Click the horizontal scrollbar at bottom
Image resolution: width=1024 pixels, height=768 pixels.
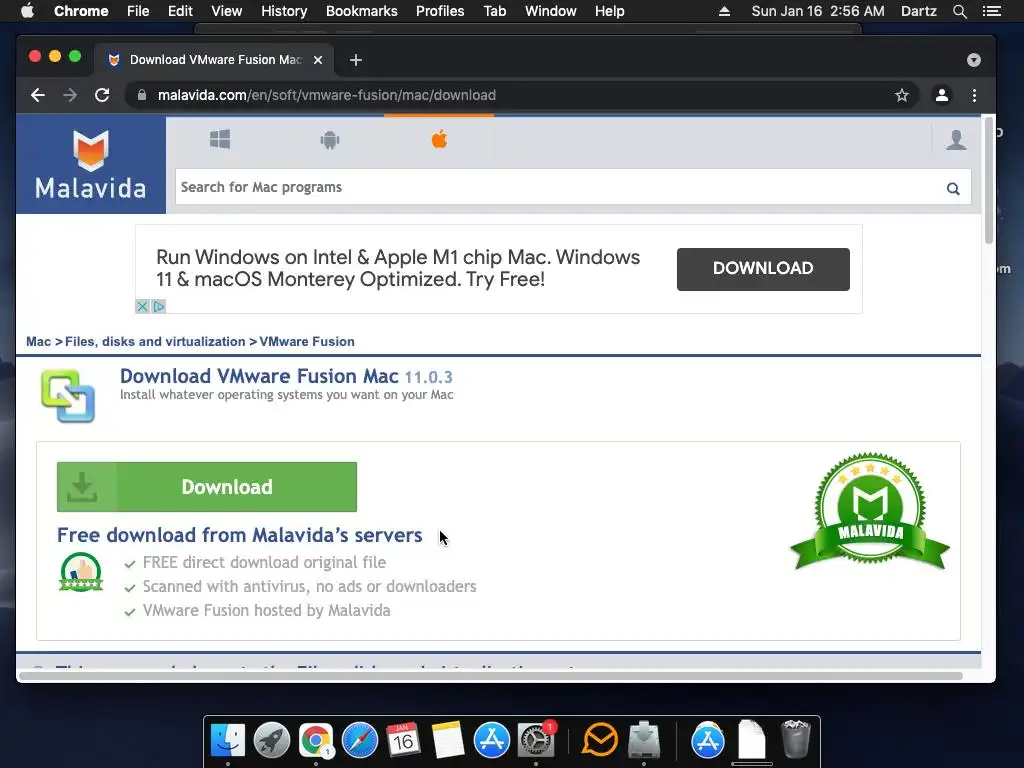[x=491, y=676]
